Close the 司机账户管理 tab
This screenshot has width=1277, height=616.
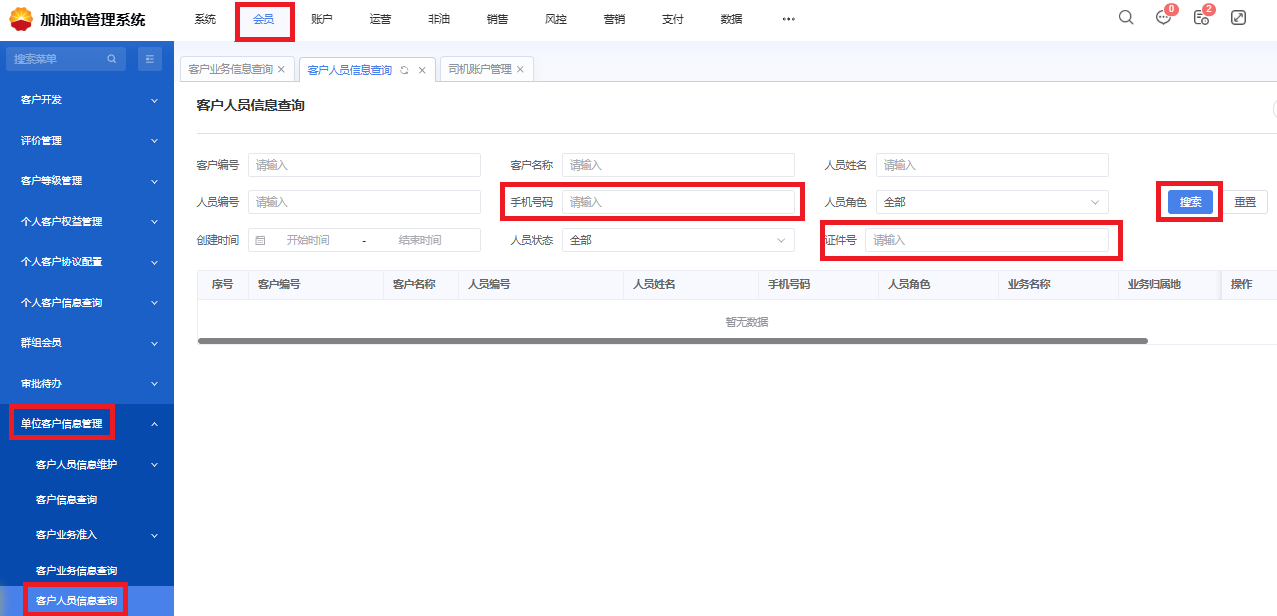(520, 70)
